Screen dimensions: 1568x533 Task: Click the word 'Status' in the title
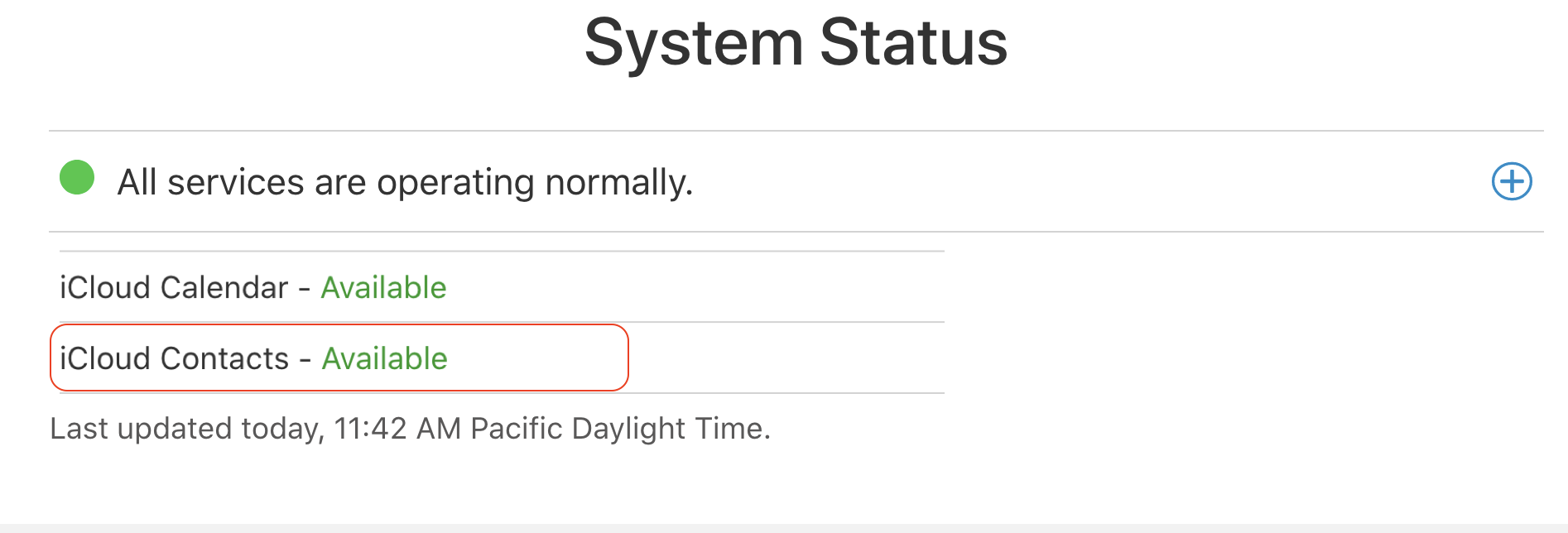[913, 43]
